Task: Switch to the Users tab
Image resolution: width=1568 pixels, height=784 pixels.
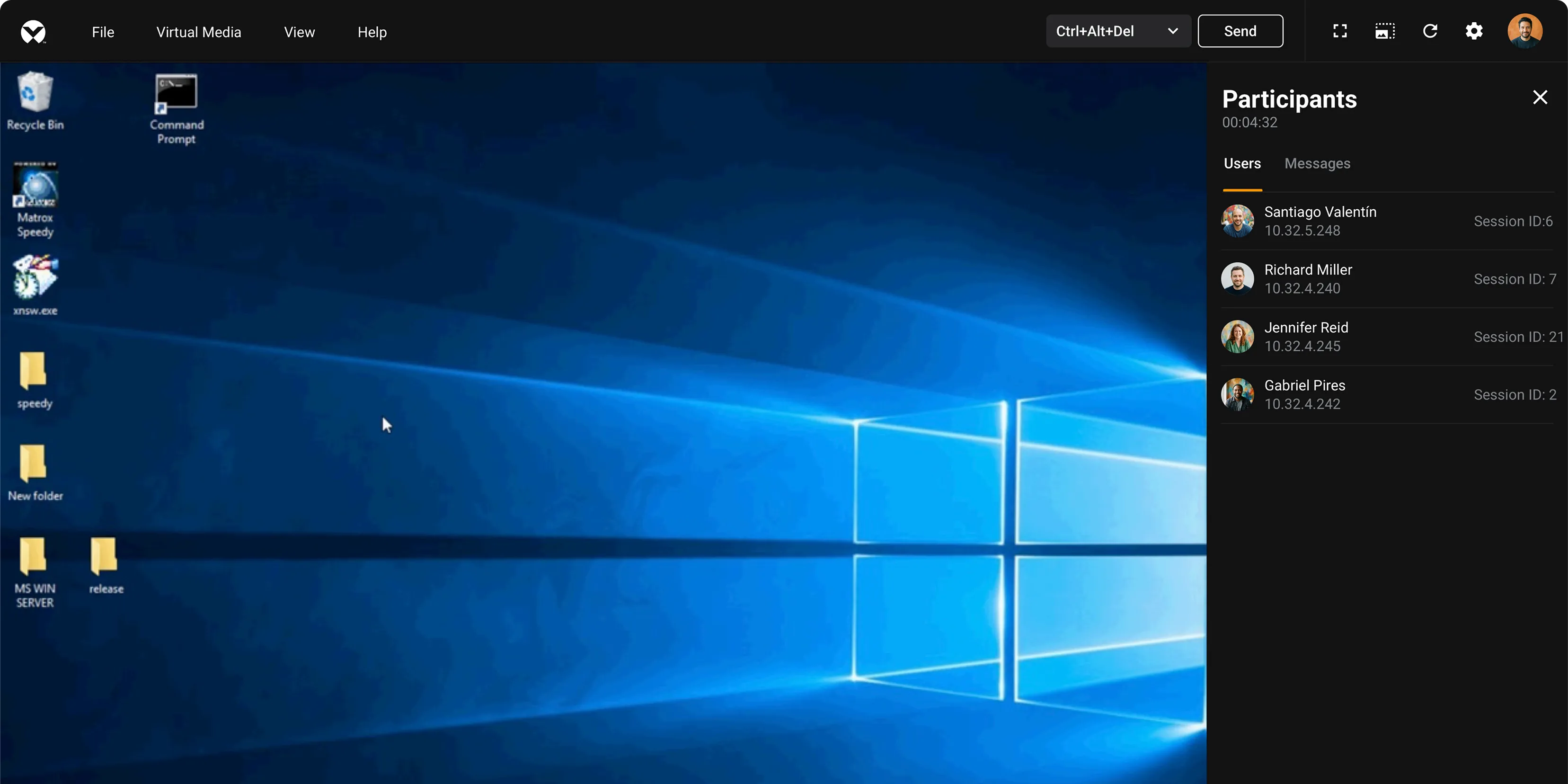Action: pyautogui.click(x=1242, y=163)
